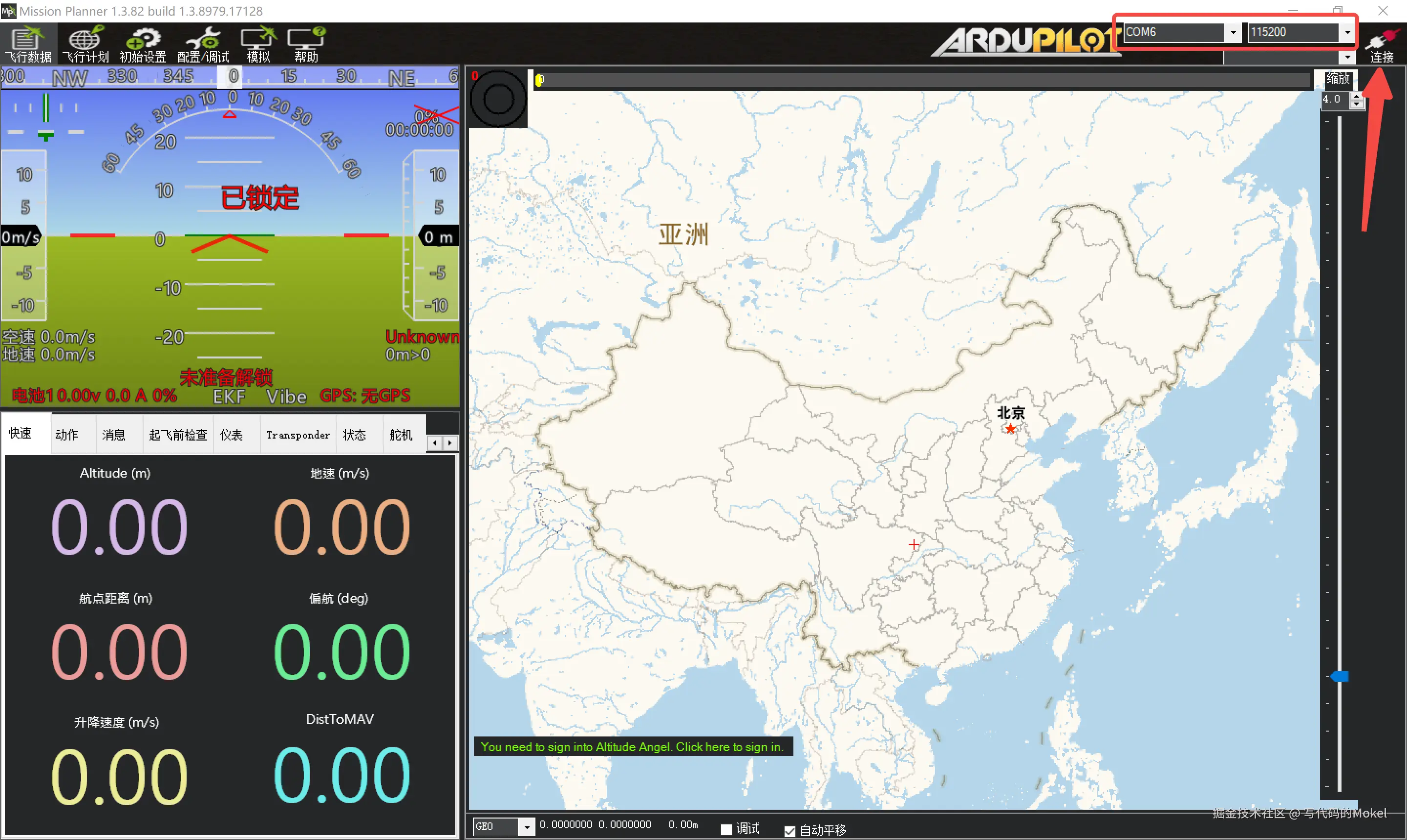Uncheck the 自动平移 auto-pan checkbox
Screen dimensions: 1407x840
(790, 830)
